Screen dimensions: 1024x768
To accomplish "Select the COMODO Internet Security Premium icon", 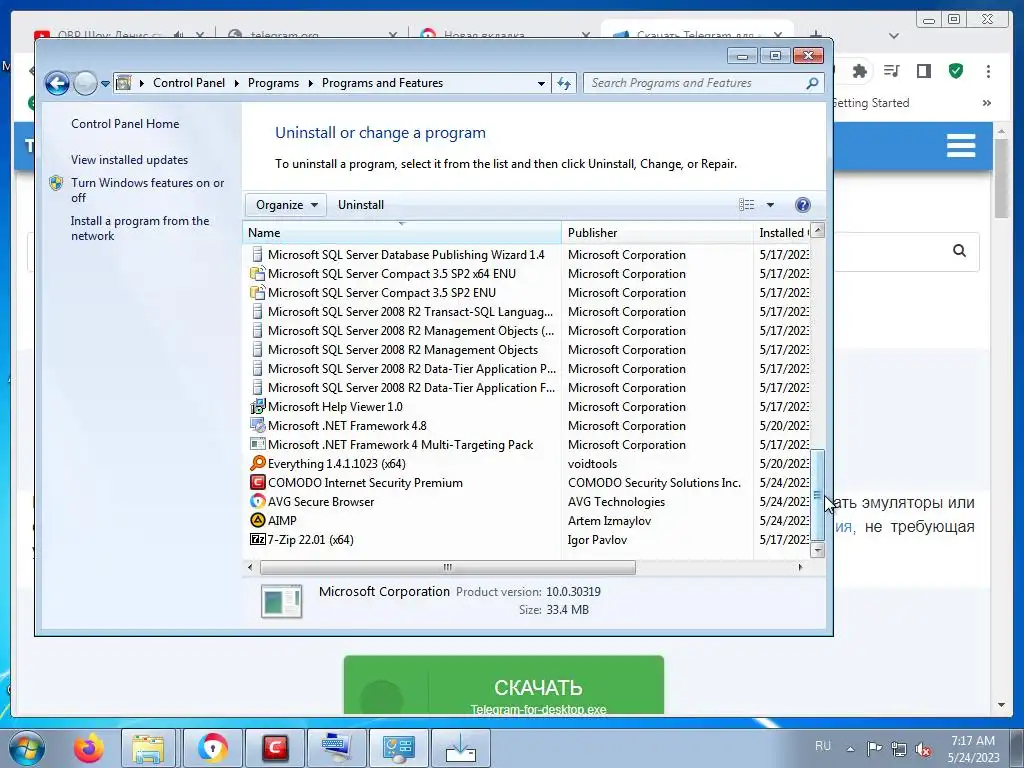I will tap(257, 482).
